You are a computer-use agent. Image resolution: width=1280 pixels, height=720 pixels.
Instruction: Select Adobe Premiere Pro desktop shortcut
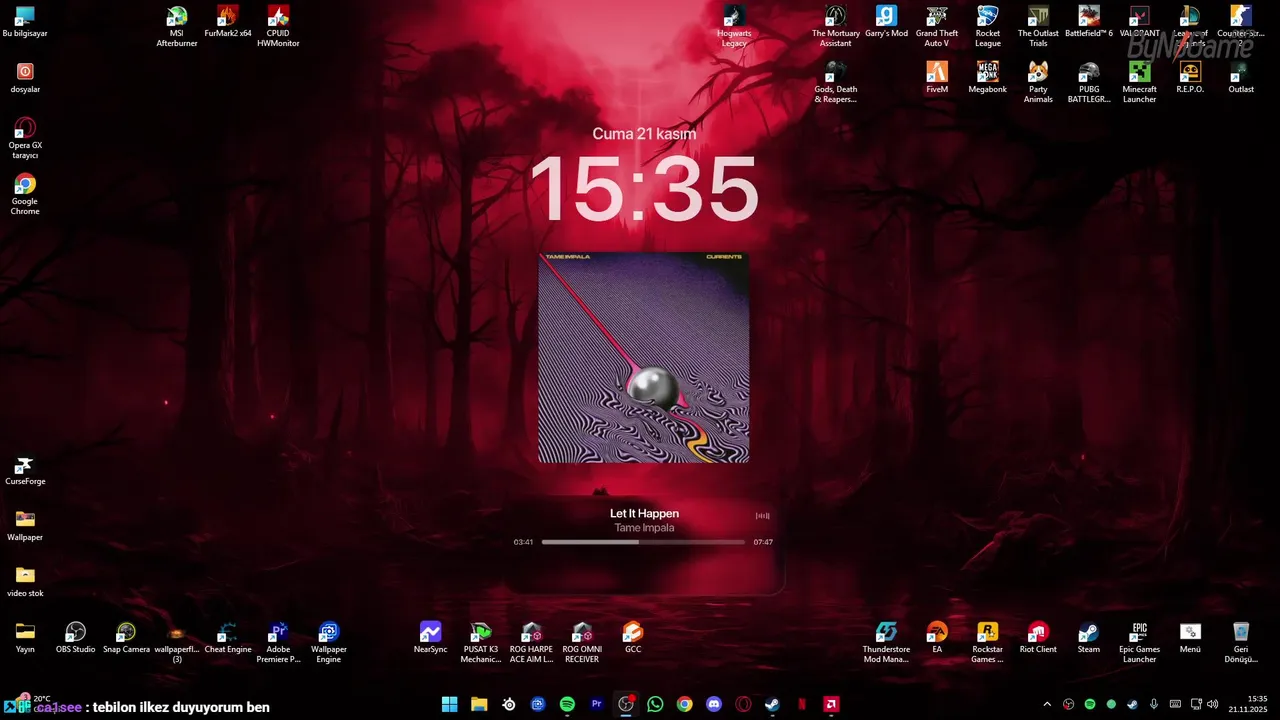[278, 642]
